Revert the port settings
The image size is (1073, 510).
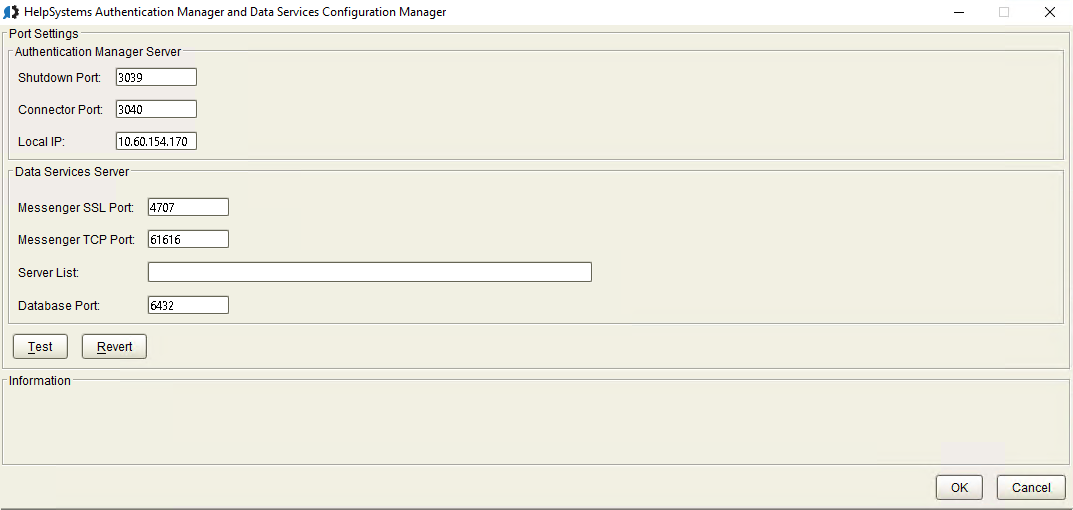[114, 347]
